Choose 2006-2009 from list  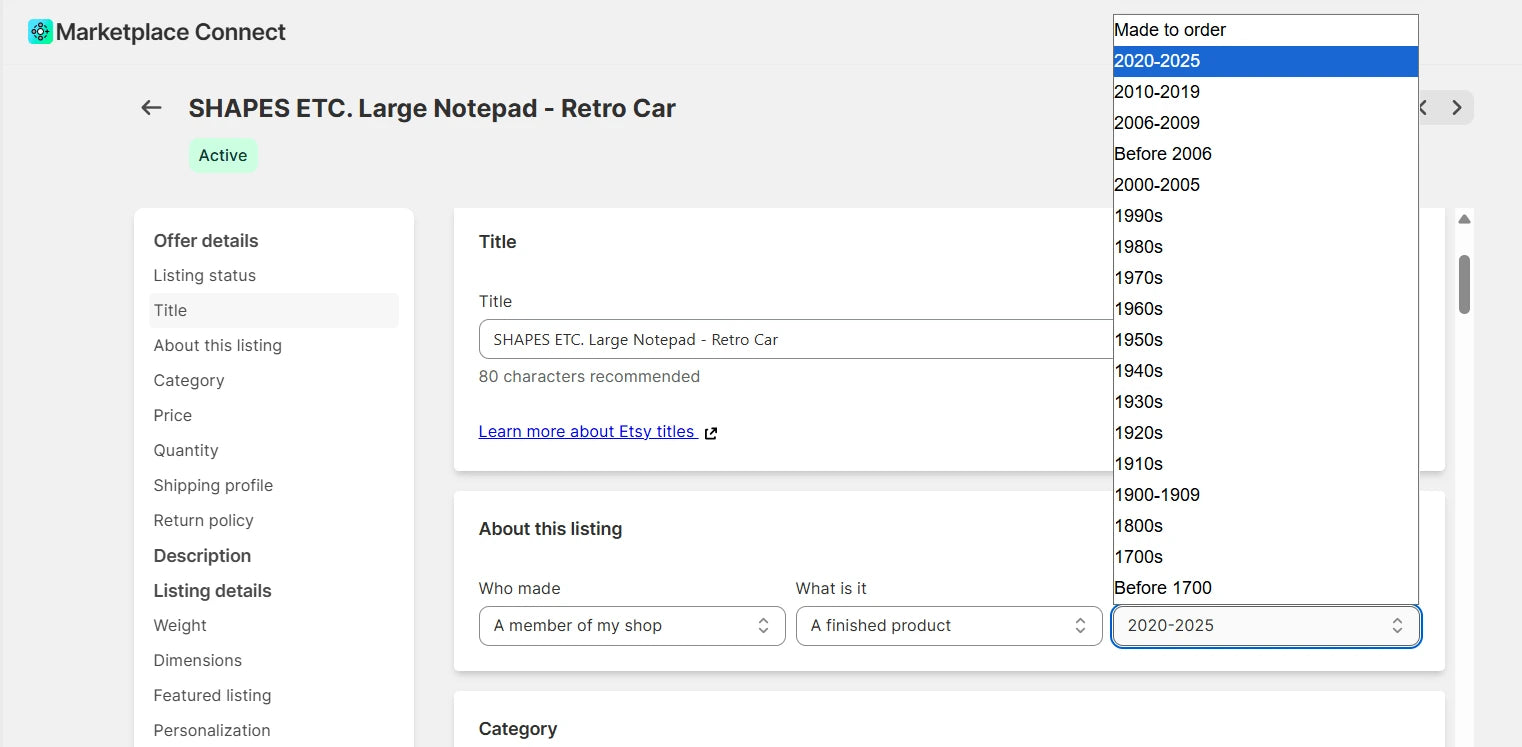pyautogui.click(x=1266, y=123)
